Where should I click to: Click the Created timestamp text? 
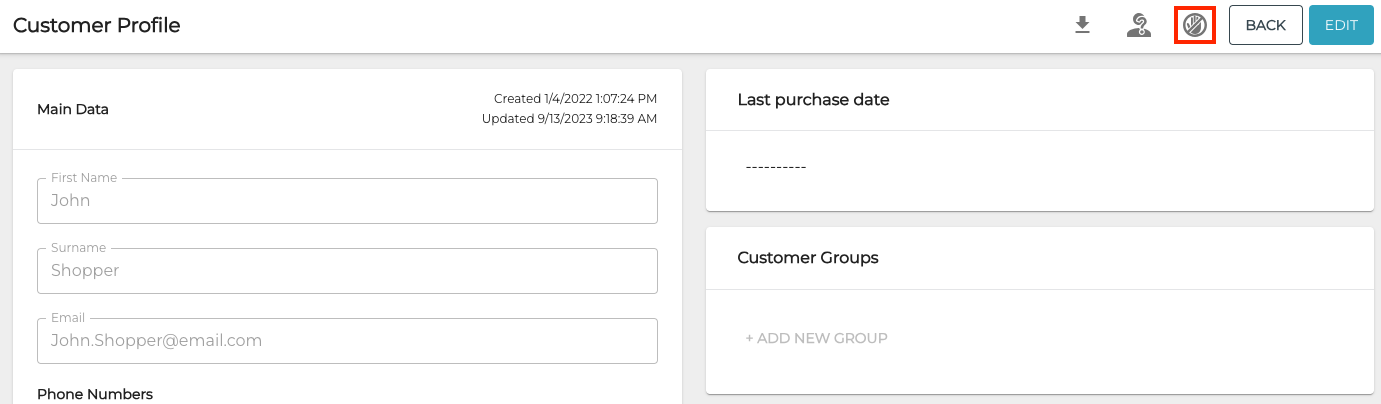(x=575, y=99)
